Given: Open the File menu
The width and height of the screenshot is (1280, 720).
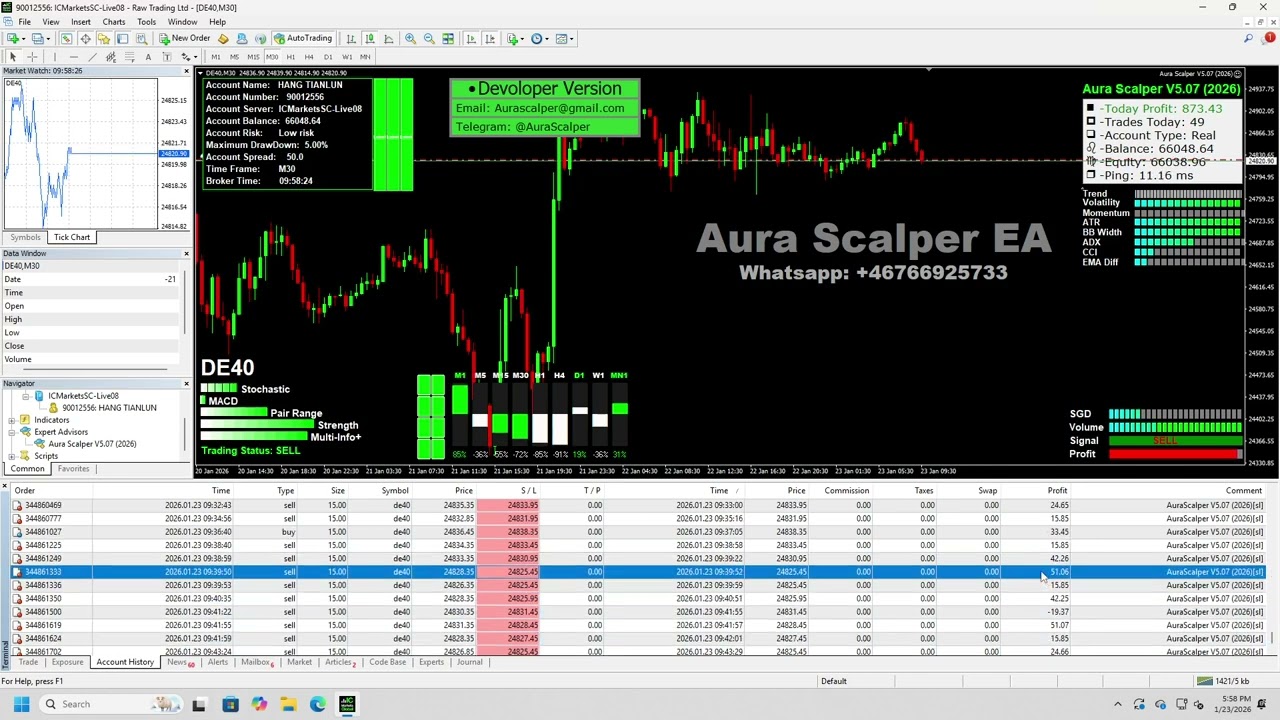Looking at the screenshot, I should [24, 21].
